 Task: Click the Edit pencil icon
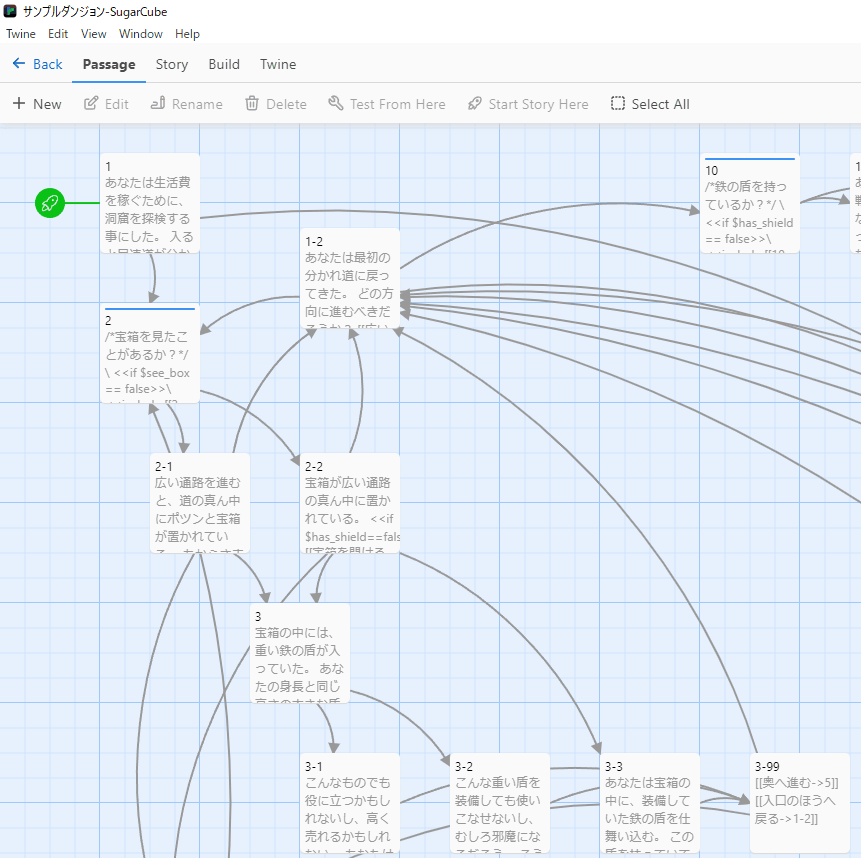(x=91, y=103)
